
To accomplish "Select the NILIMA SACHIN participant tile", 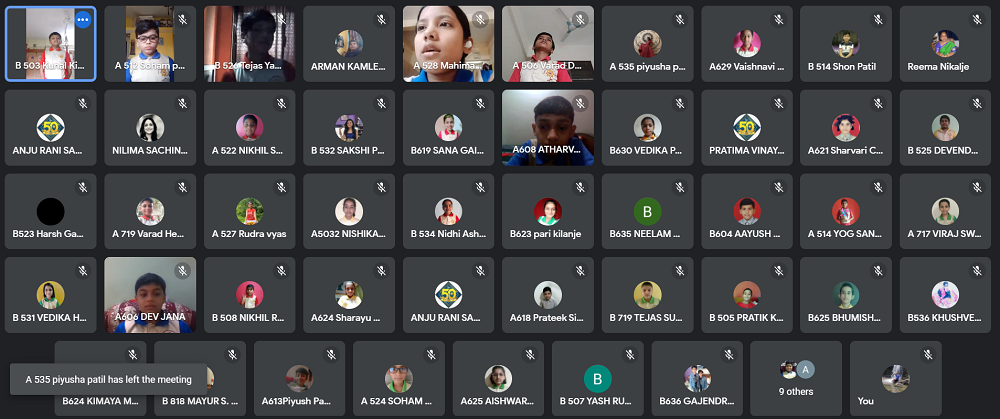I will click(151, 128).
